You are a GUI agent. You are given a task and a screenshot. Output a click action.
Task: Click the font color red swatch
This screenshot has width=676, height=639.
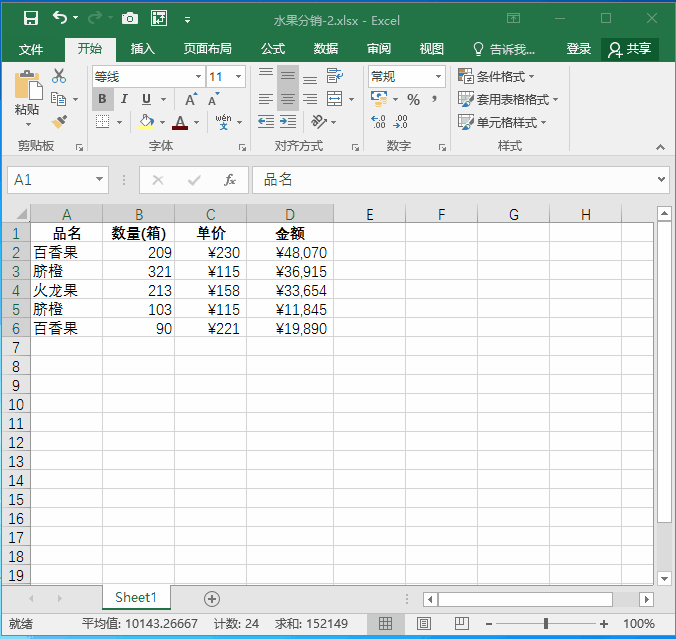180,123
